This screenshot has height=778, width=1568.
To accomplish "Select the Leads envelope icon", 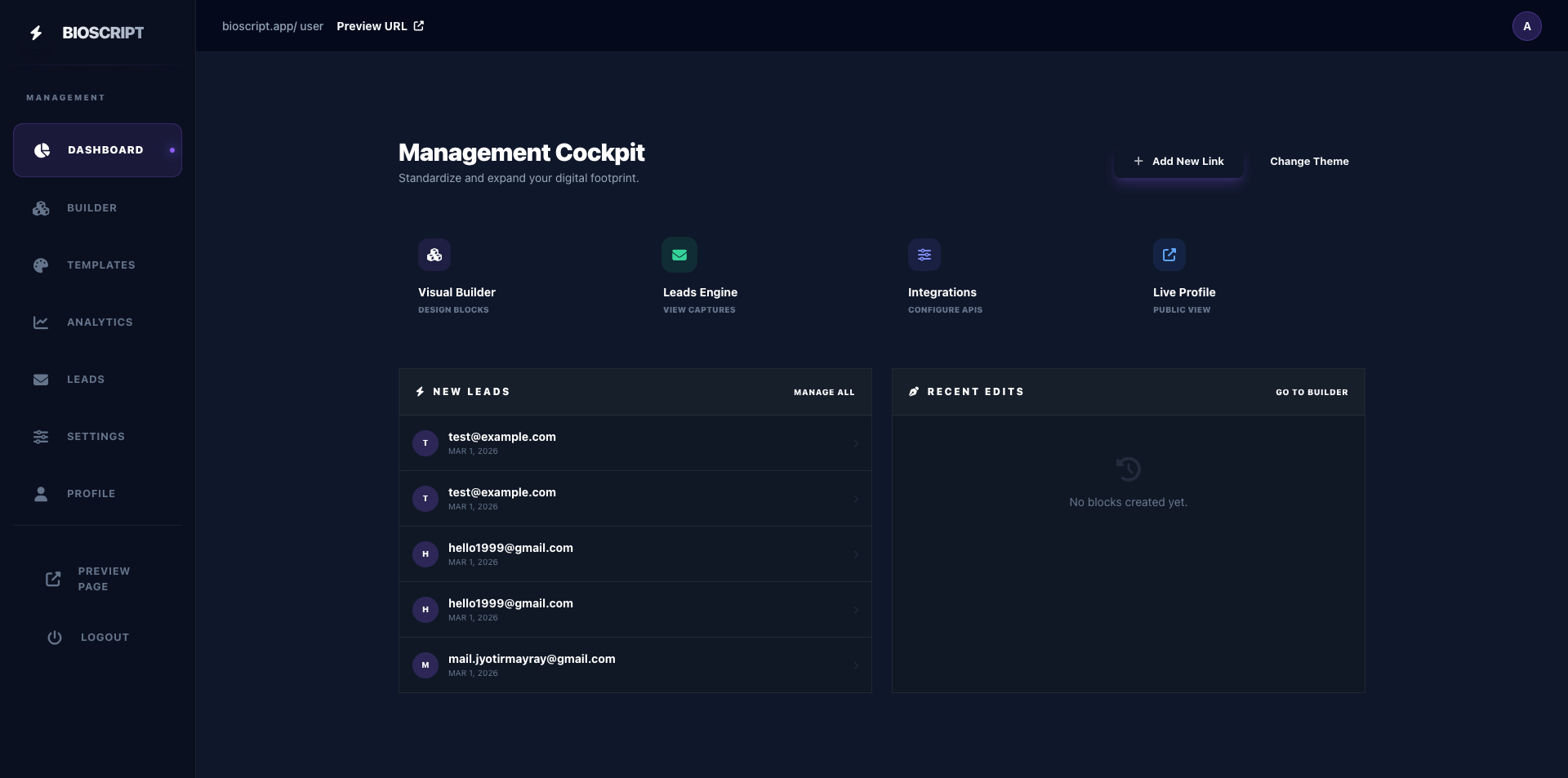I will click(41, 379).
